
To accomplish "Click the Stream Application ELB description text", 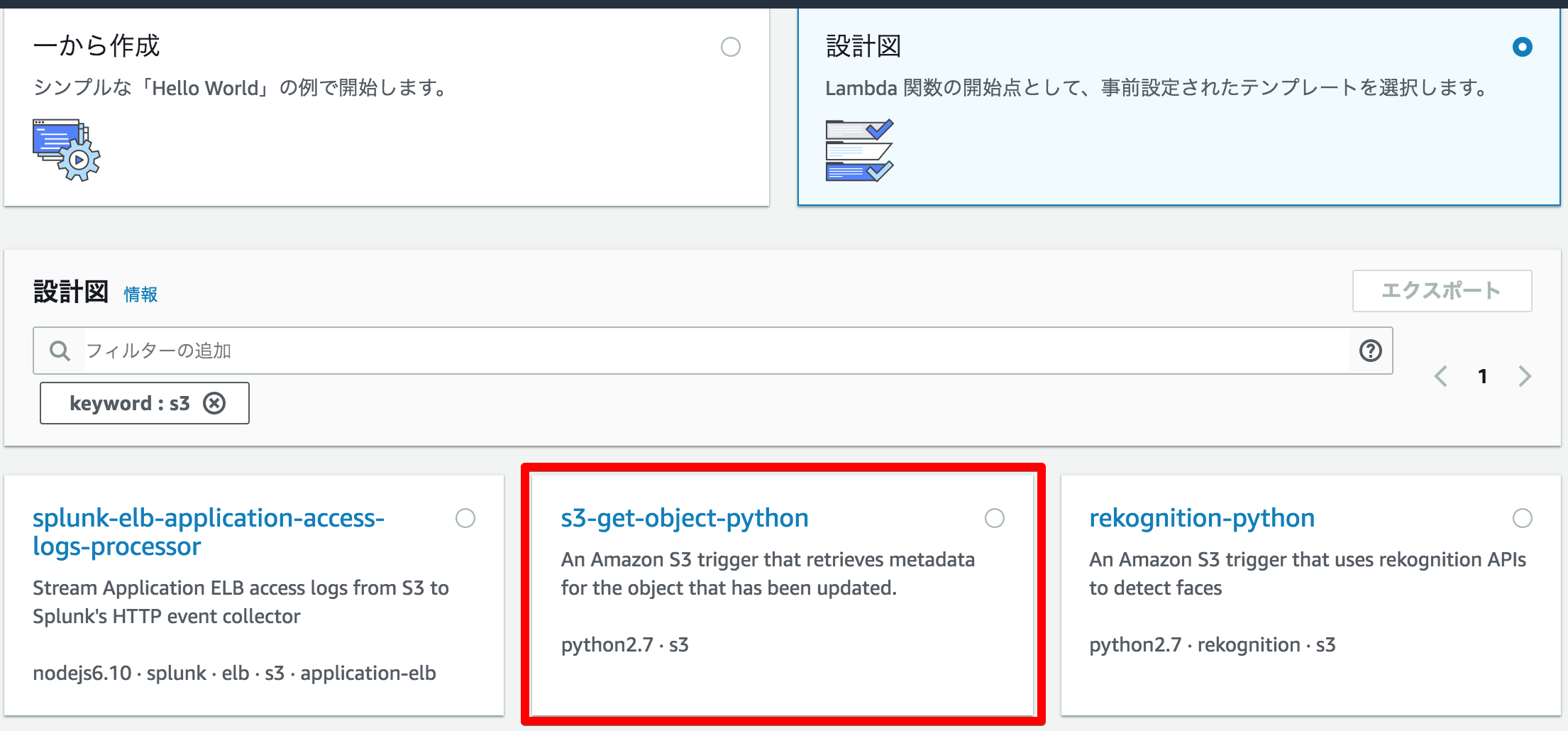I will pos(241,603).
